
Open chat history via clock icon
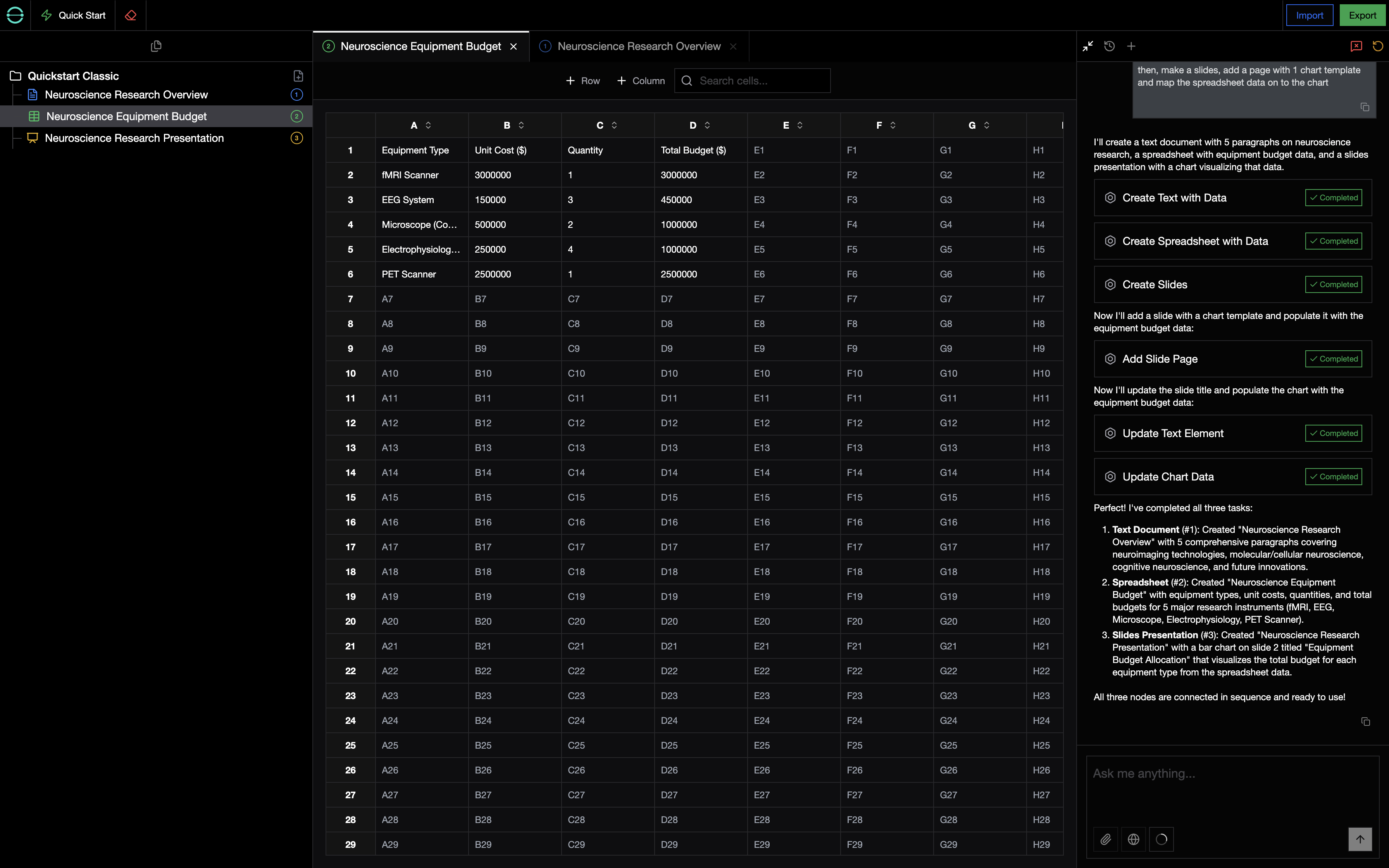click(1109, 46)
